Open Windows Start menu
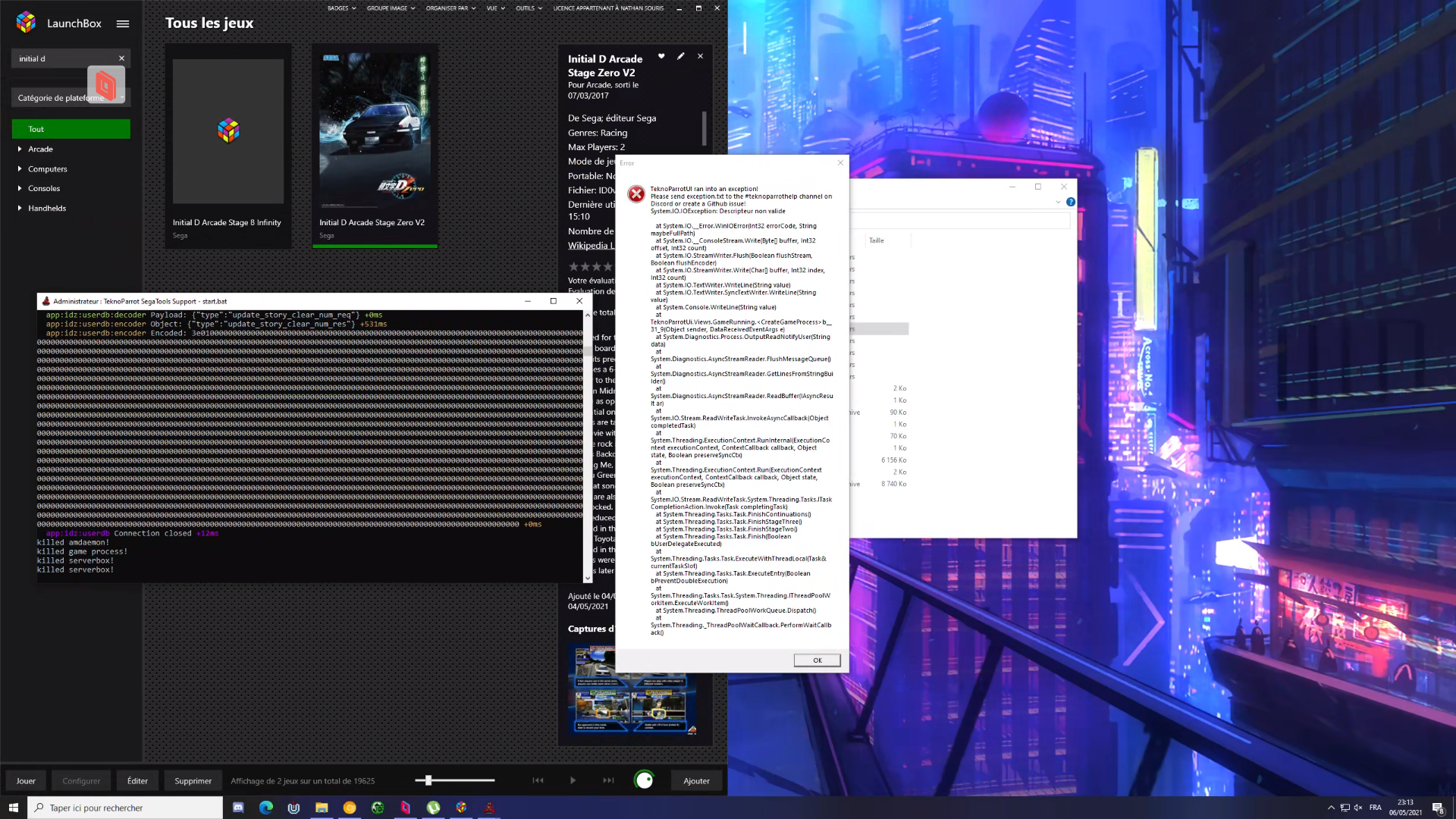The width and height of the screenshot is (1456, 819). click(x=13, y=808)
